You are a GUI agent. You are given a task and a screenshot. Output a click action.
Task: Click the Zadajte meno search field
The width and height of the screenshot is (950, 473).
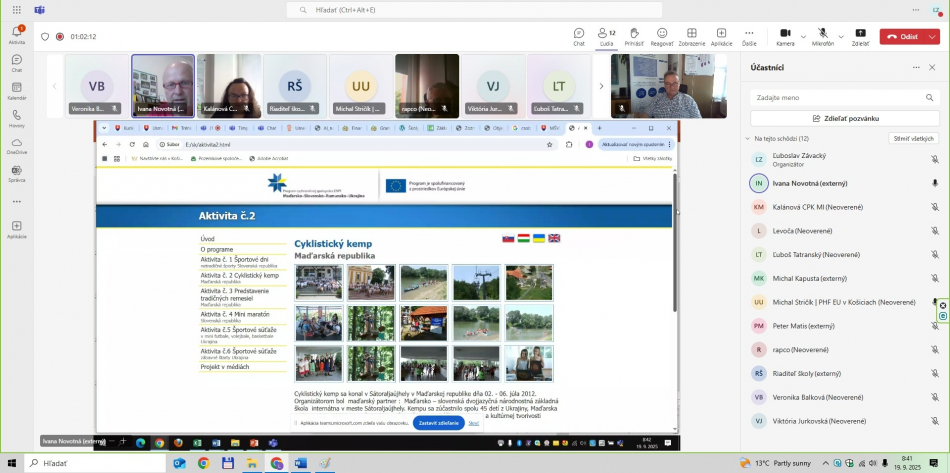click(x=845, y=98)
